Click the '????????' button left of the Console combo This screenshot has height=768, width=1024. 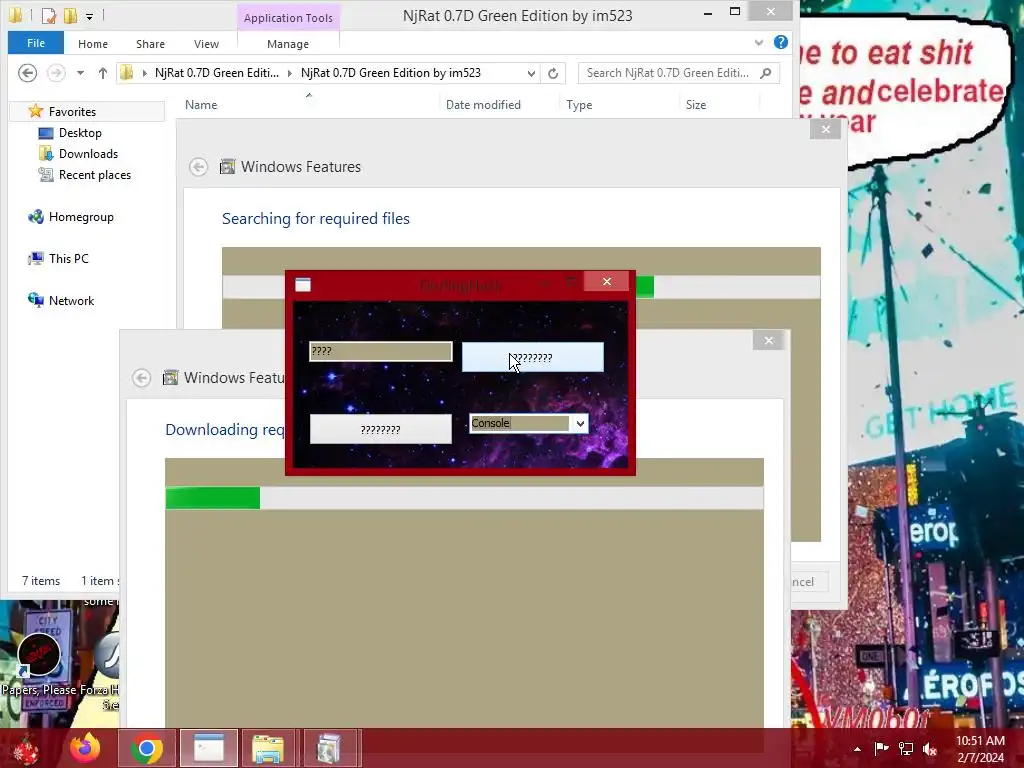coord(381,430)
